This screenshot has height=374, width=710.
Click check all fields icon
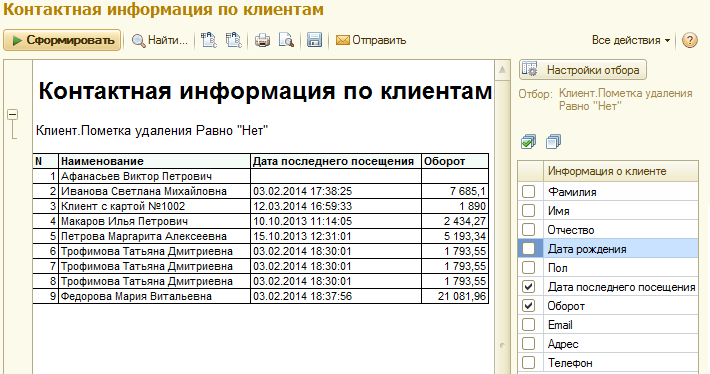[528, 142]
